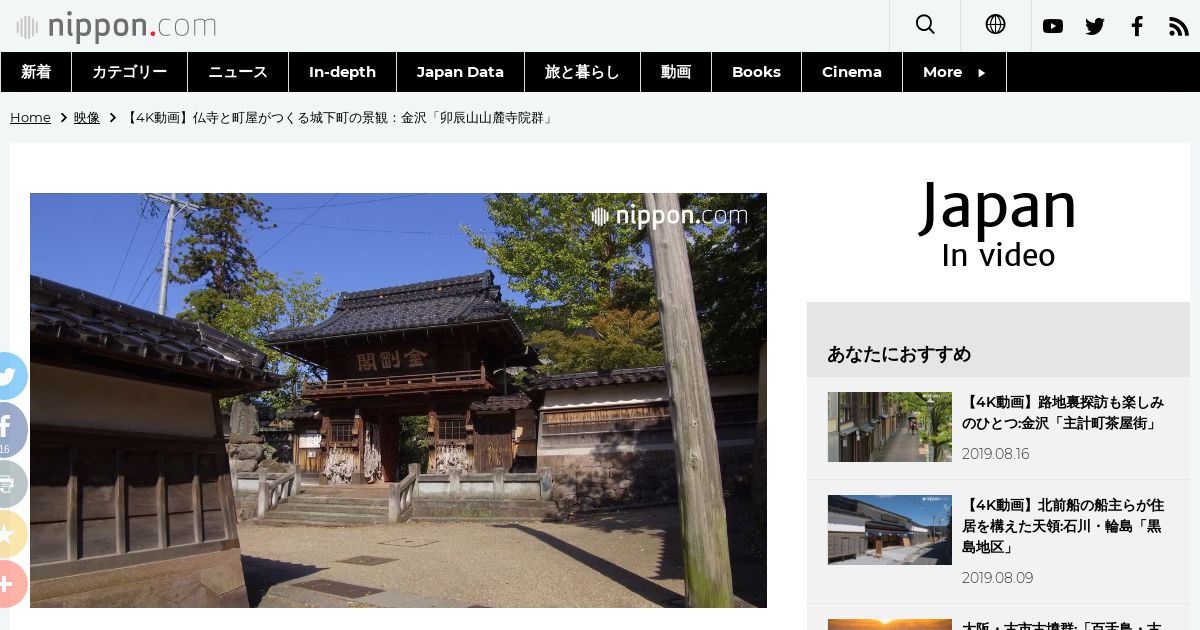The width and height of the screenshot is (1200, 630).
Task: Open the ニュース menu item
Action: click(x=238, y=72)
